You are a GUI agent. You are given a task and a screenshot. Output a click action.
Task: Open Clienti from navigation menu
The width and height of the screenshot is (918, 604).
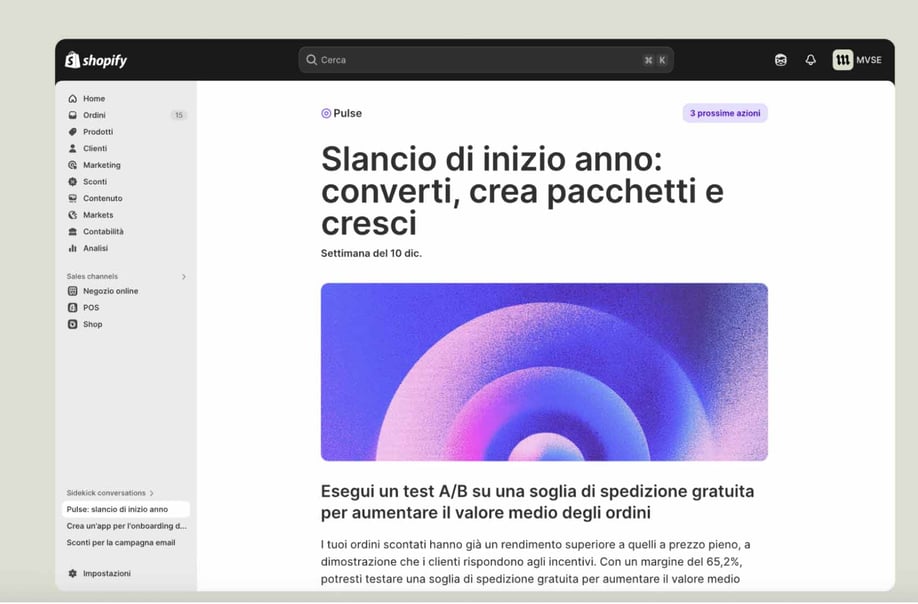(x=95, y=149)
